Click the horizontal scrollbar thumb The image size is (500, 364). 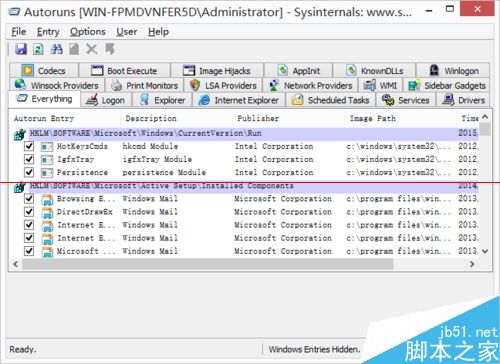(x=208, y=264)
